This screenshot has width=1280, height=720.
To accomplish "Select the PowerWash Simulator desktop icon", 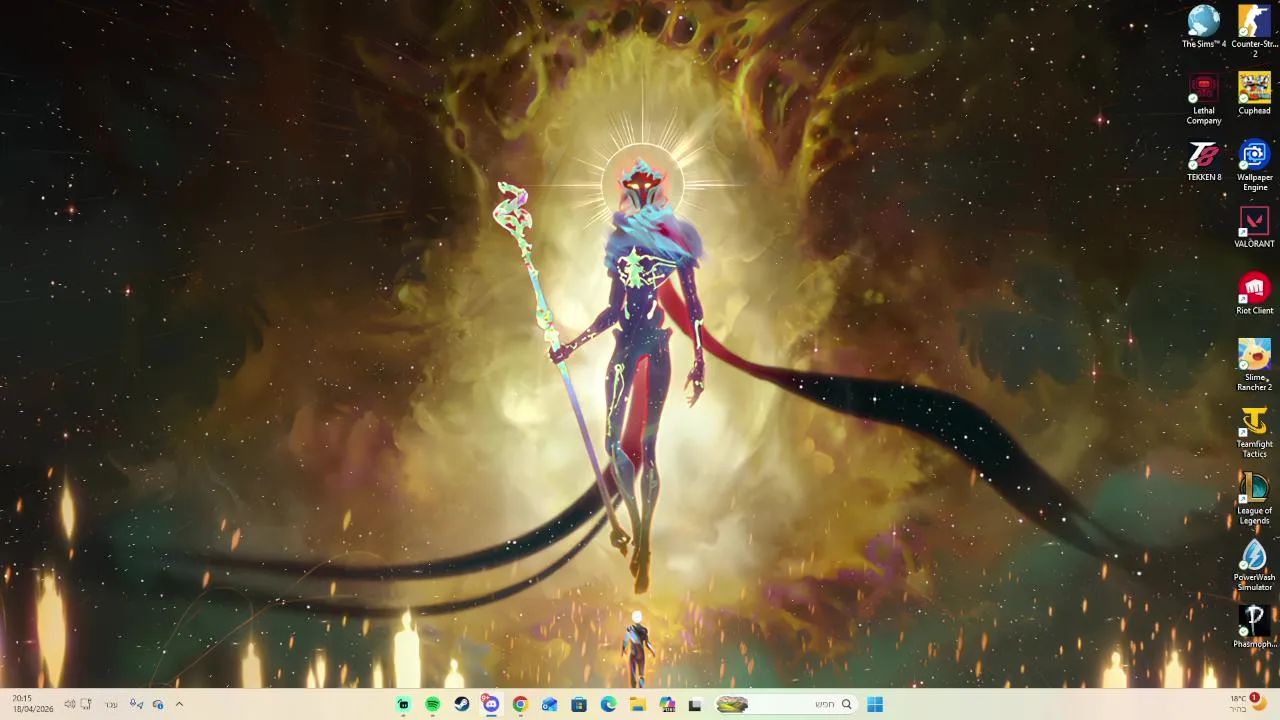I will pos(1254,566).
